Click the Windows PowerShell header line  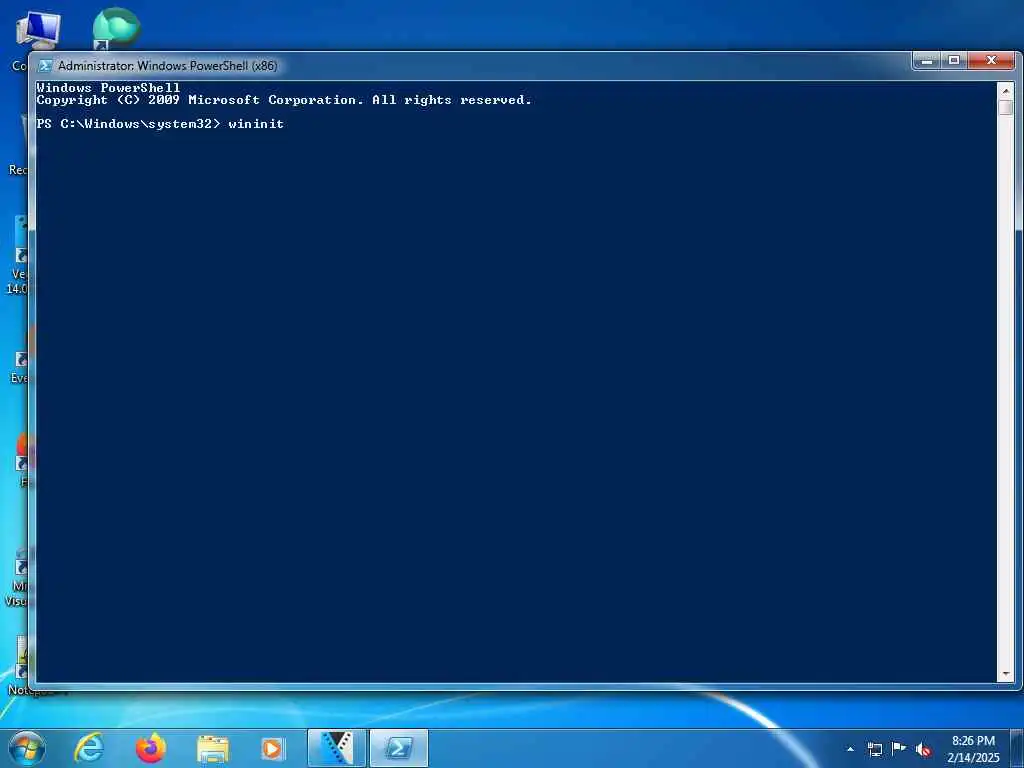108,88
